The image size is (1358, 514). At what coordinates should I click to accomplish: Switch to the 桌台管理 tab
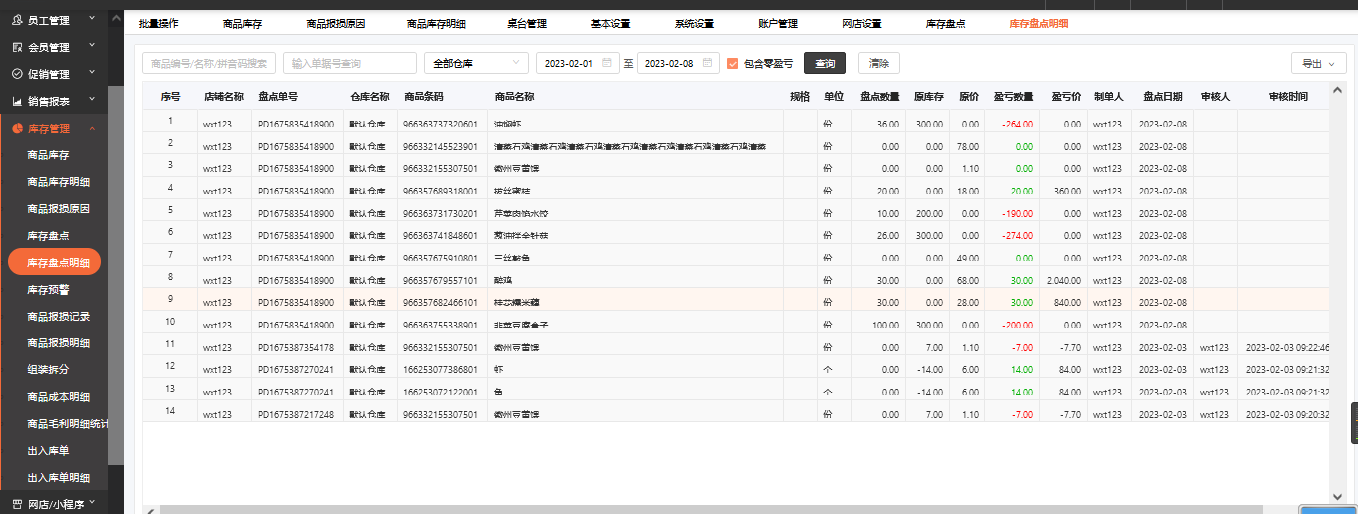[x=527, y=23]
